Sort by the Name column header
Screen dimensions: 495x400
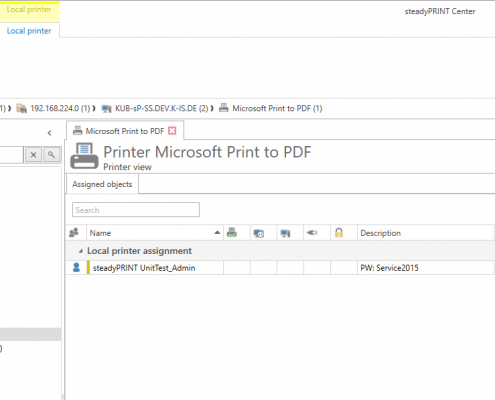tap(155, 233)
